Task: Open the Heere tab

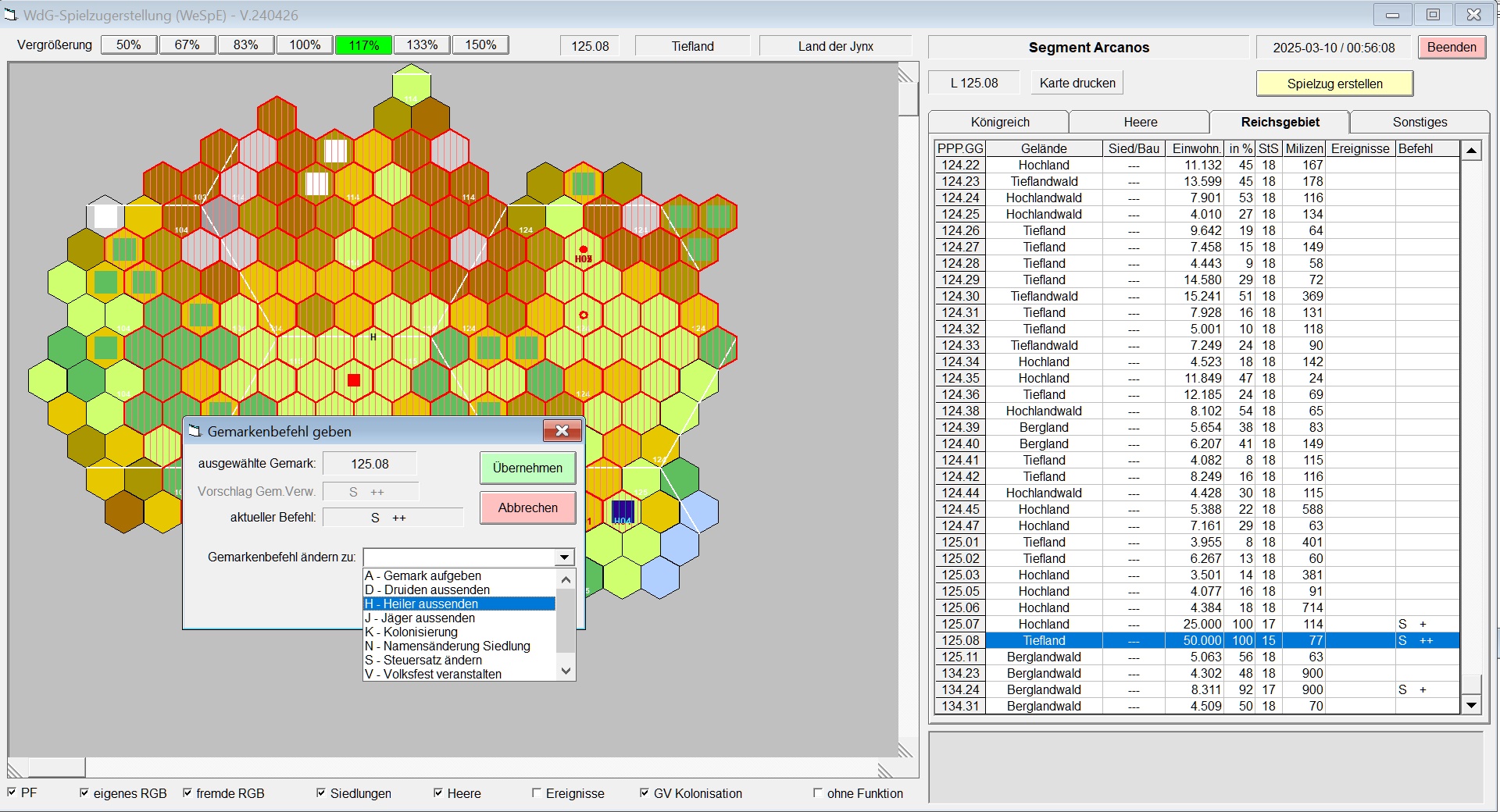Action: pyautogui.click(x=1141, y=122)
